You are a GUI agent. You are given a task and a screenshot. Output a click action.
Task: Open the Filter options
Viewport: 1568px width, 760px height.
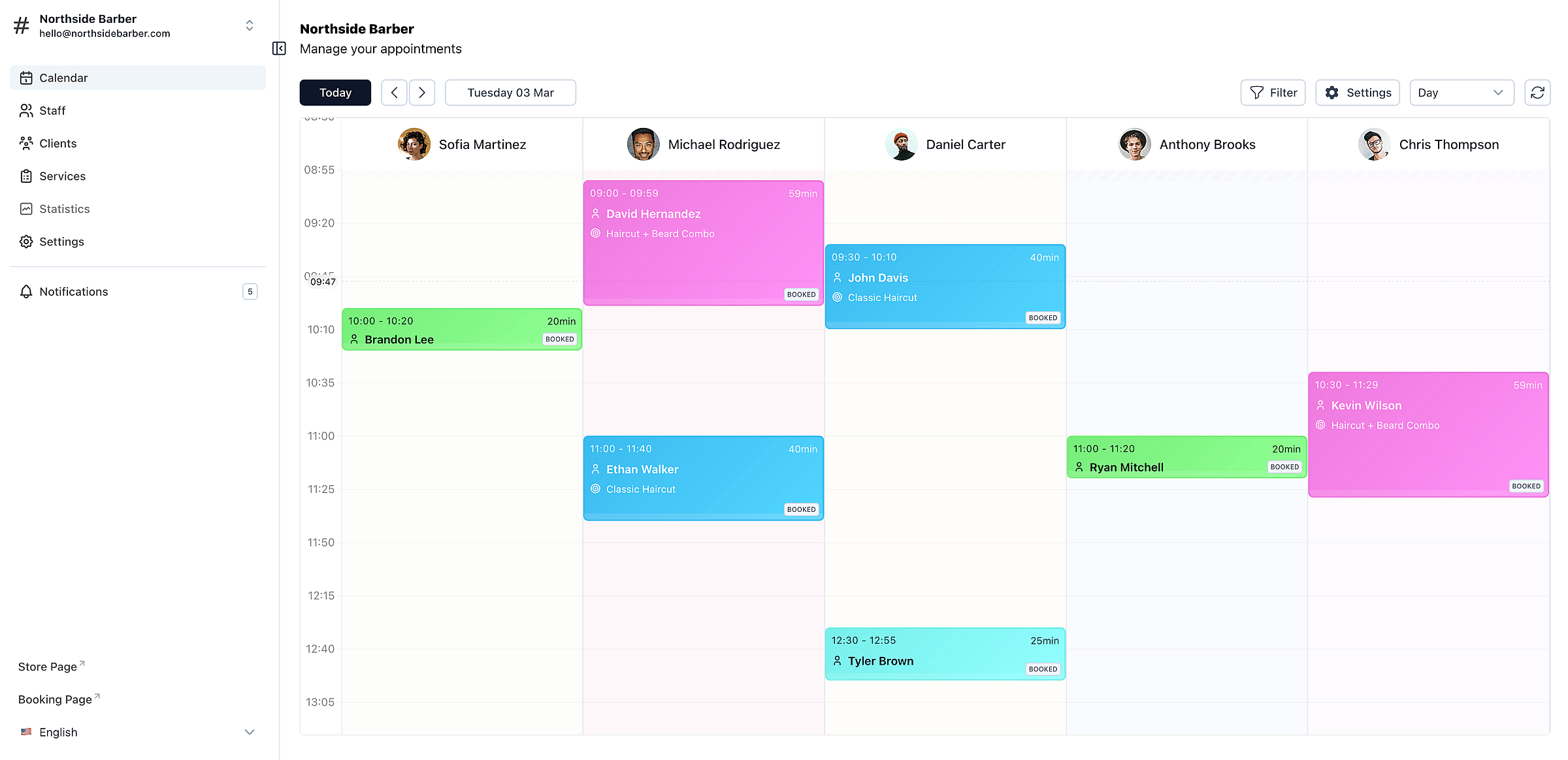[x=1272, y=92]
